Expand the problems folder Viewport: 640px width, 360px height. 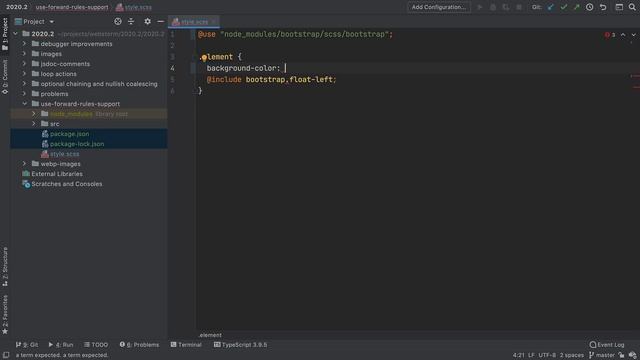click(24, 93)
